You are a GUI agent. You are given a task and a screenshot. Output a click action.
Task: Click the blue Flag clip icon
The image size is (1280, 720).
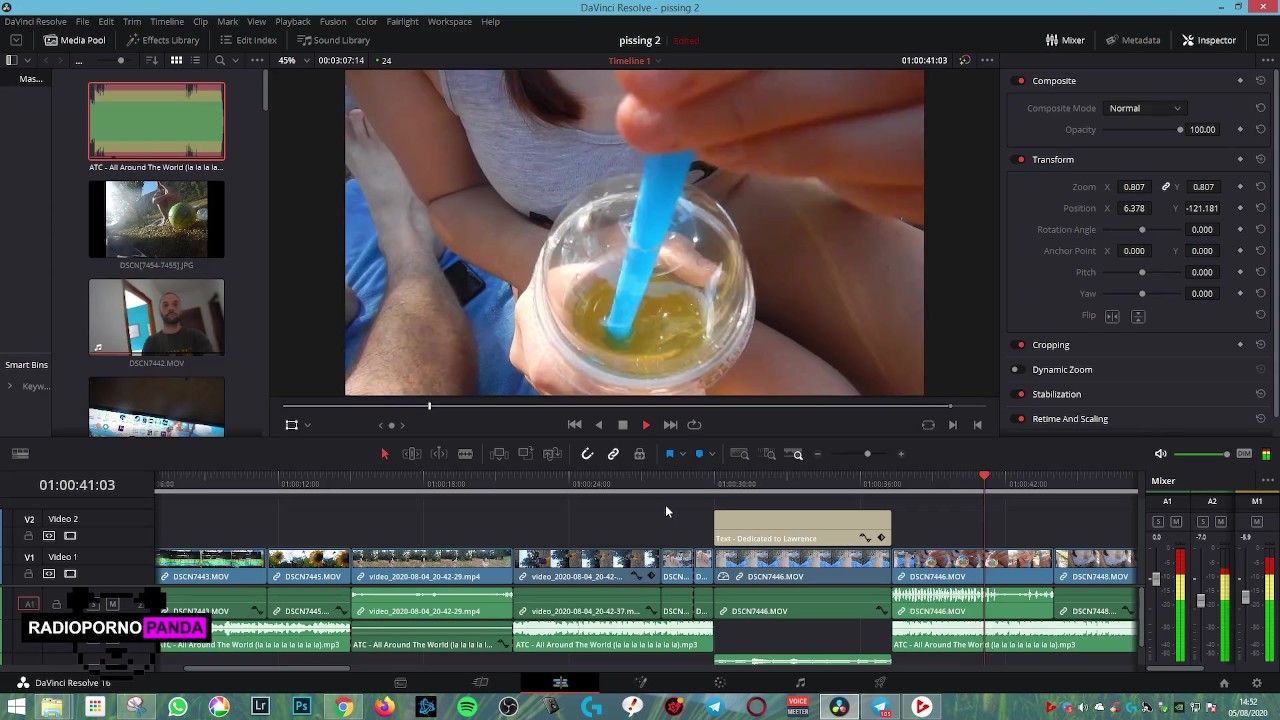click(670, 454)
